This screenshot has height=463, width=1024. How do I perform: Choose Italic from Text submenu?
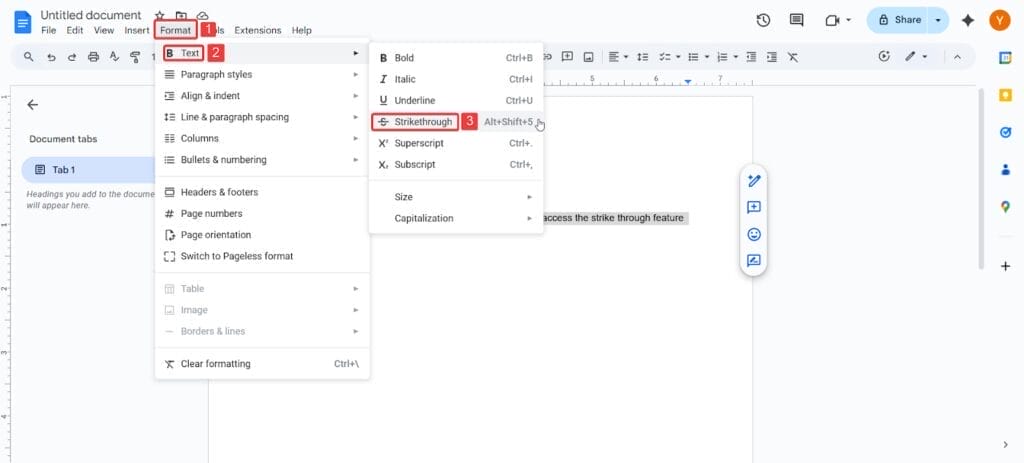456,79
